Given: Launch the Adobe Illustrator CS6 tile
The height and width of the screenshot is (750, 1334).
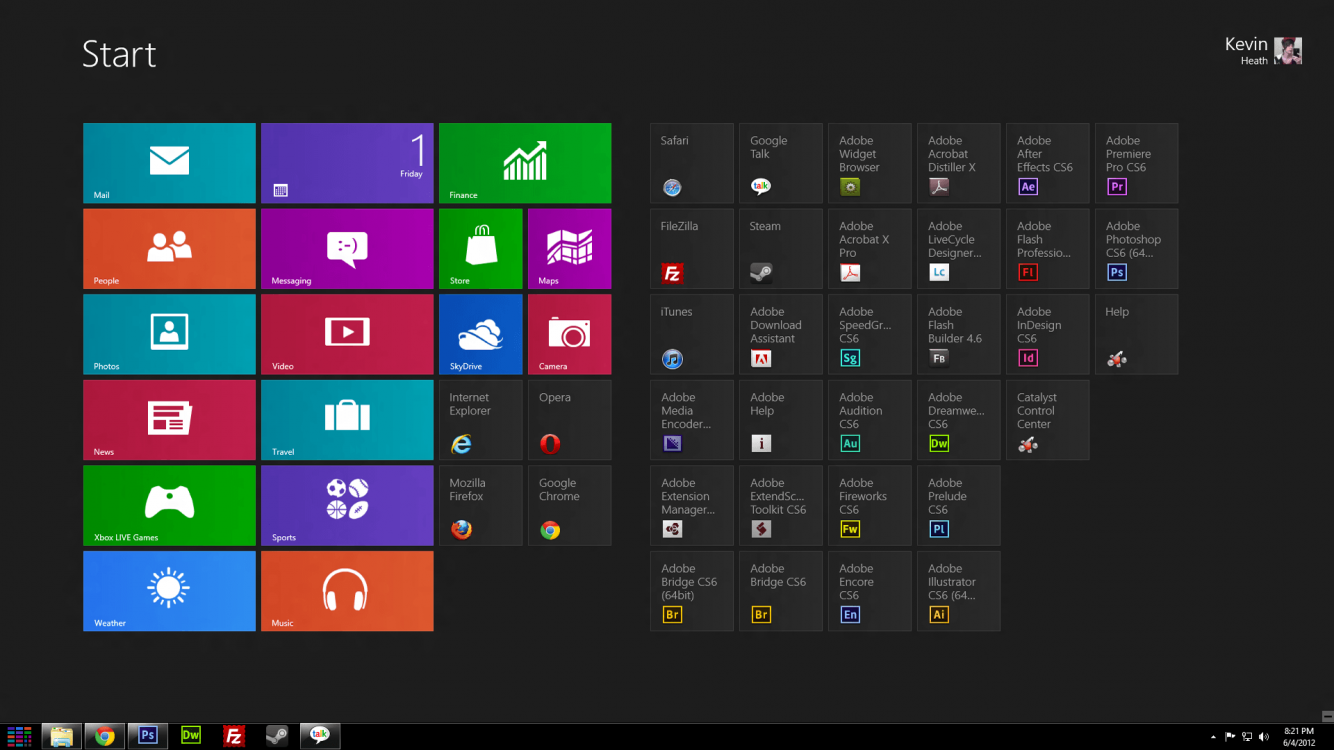Looking at the screenshot, I should 959,591.
